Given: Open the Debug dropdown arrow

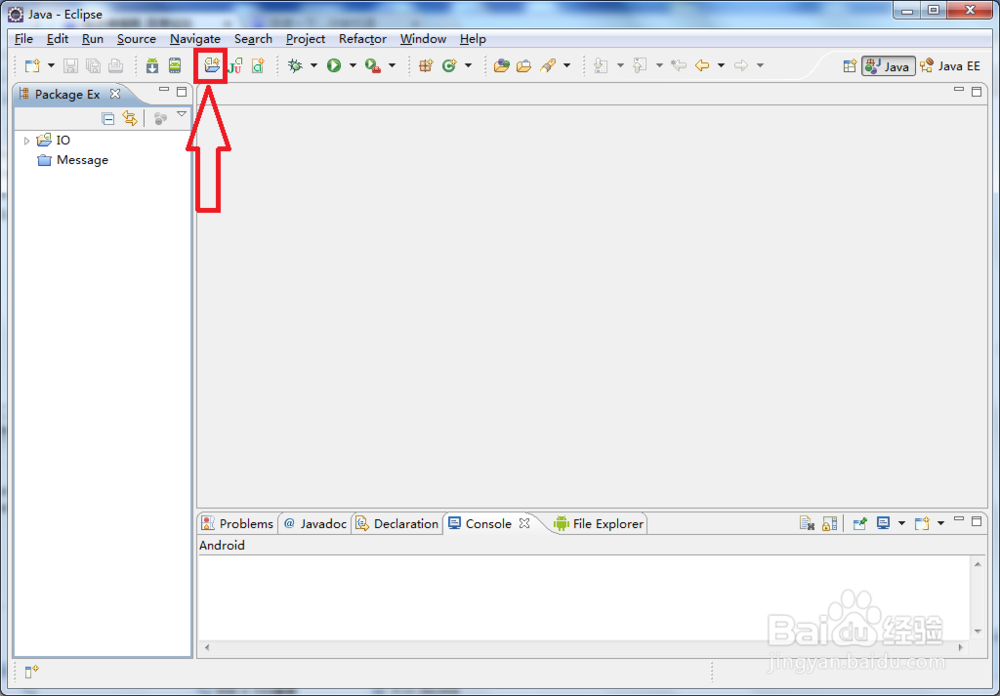Looking at the screenshot, I should pyautogui.click(x=314, y=65).
